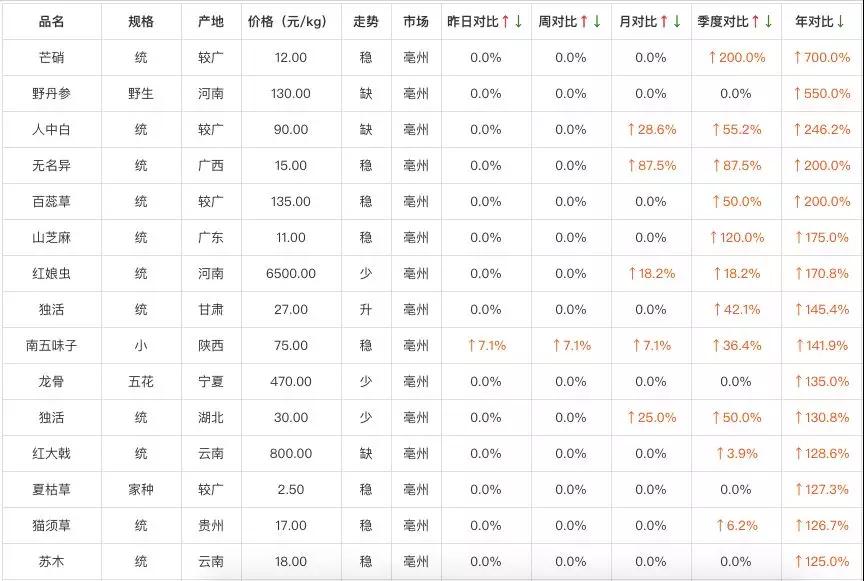Sort ascending by 昨日对比 red up arrow
The height and width of the screenshot is (581, 864).
[505, 22]
